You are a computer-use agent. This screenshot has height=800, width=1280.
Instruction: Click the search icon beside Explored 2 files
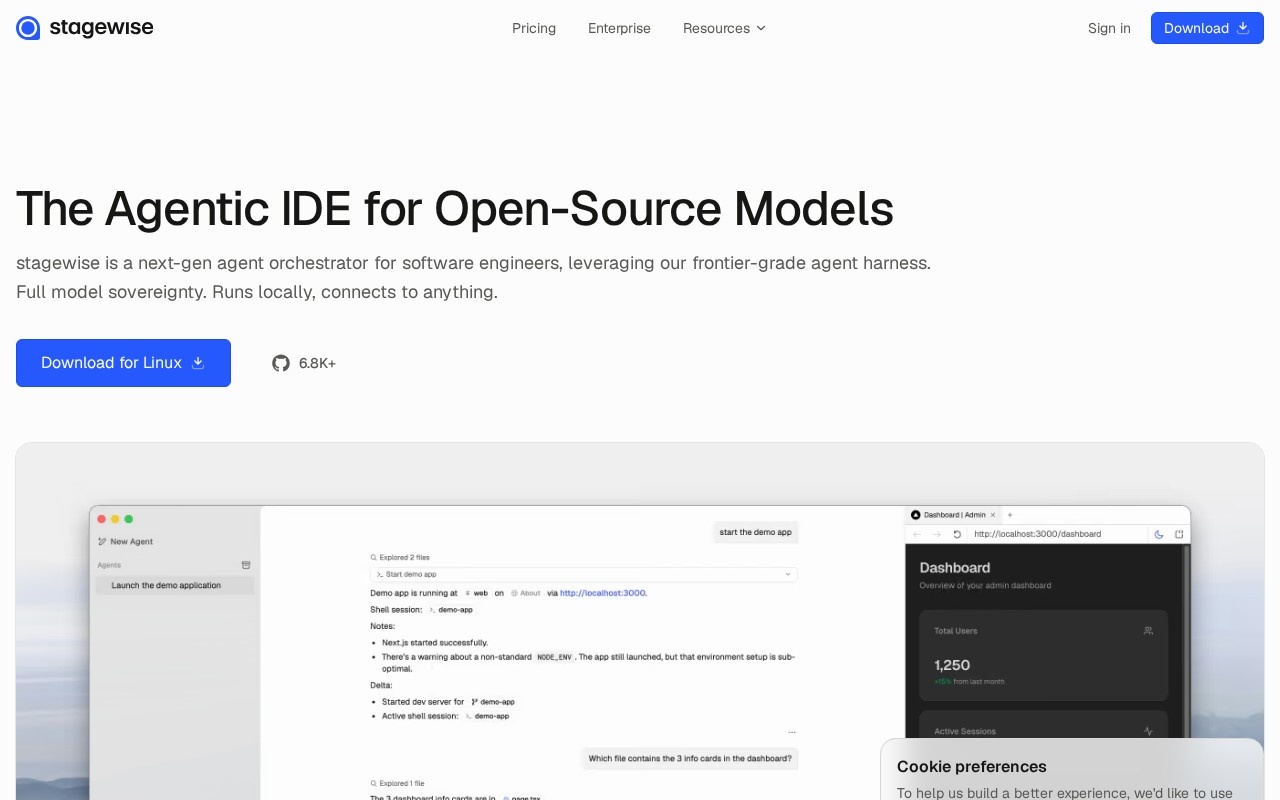click(x=374, y=558)
